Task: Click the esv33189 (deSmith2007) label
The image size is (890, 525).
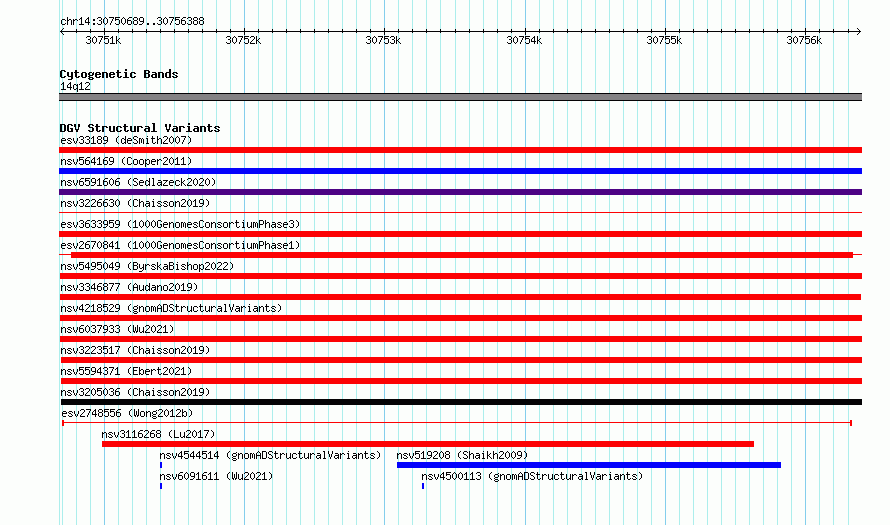Action: pyautogui.click(x=126, y=140)
